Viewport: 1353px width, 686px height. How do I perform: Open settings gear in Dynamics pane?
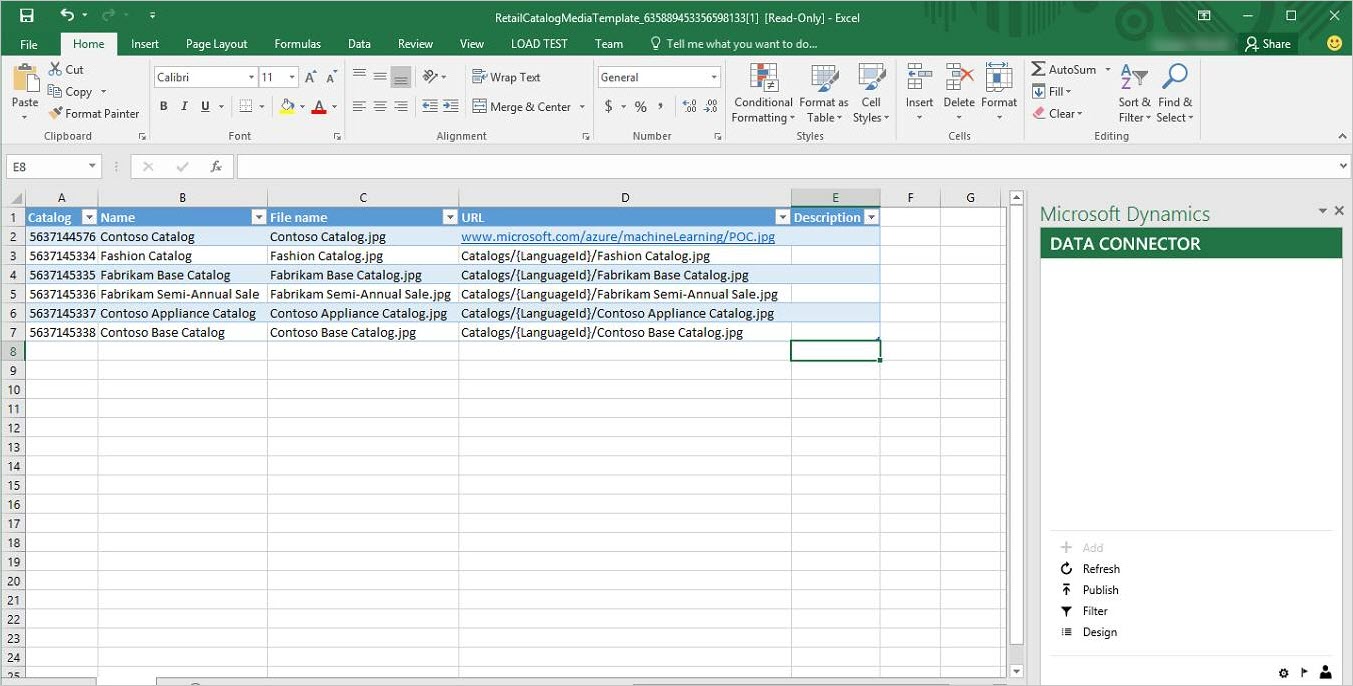(1283, 672)
